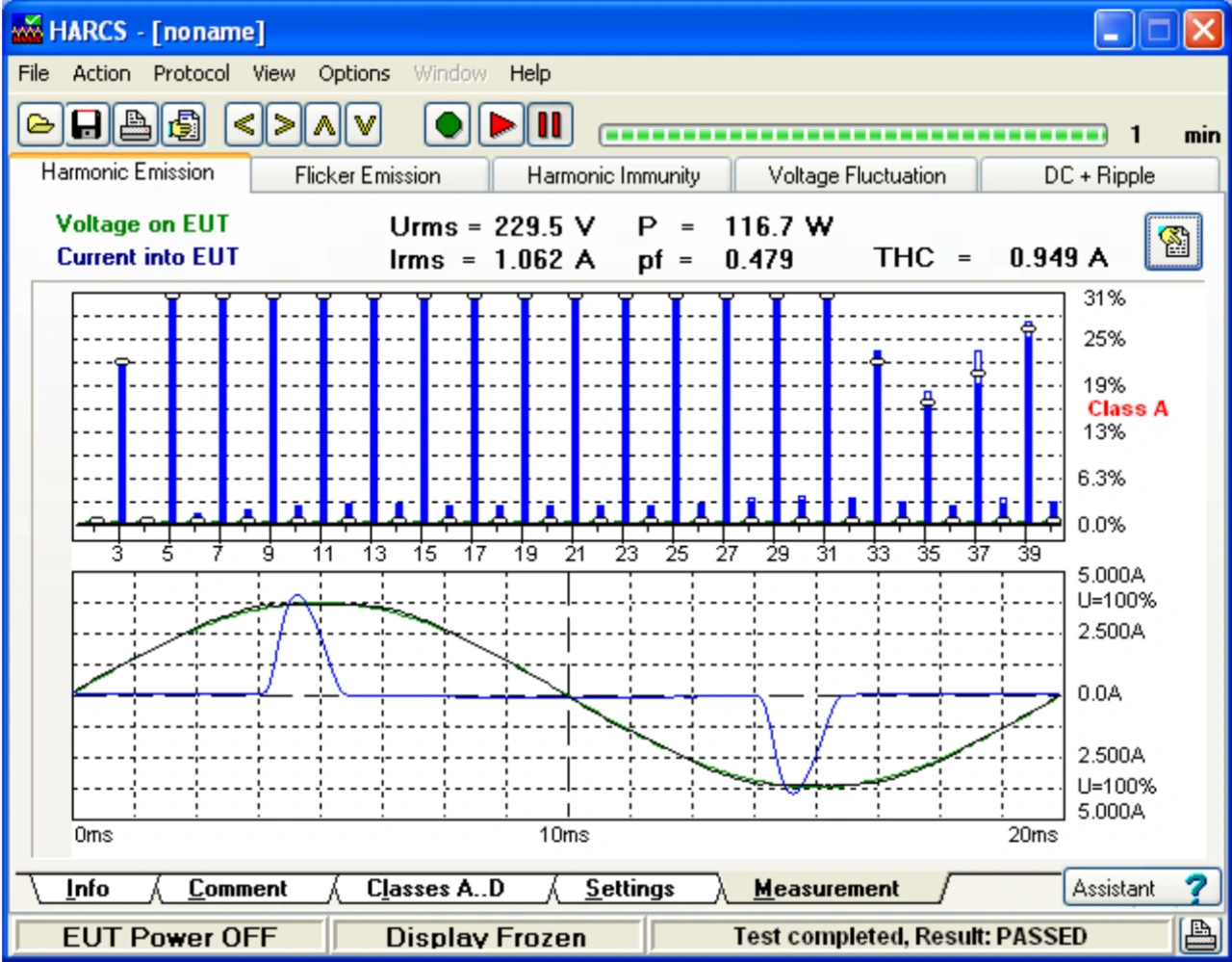Pause the measurement with pause button

pyautogui.click(x=550, y=124)
